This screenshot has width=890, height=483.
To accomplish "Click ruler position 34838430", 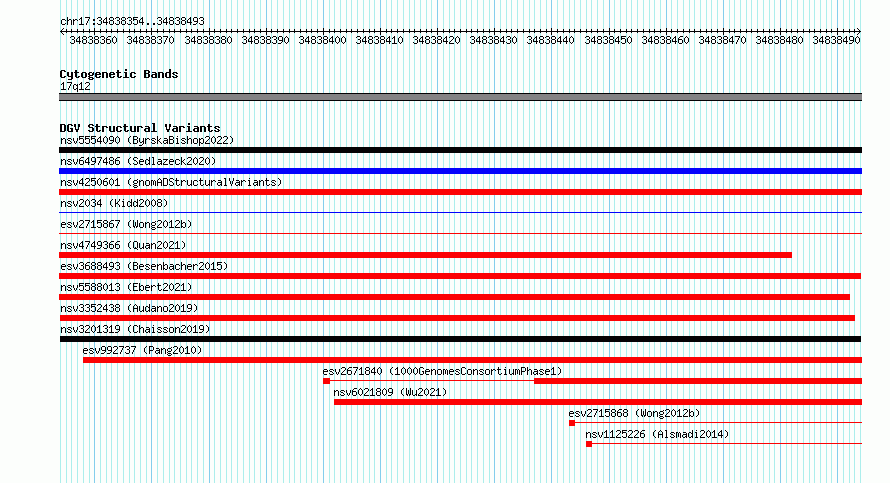I will click(493, 40).
